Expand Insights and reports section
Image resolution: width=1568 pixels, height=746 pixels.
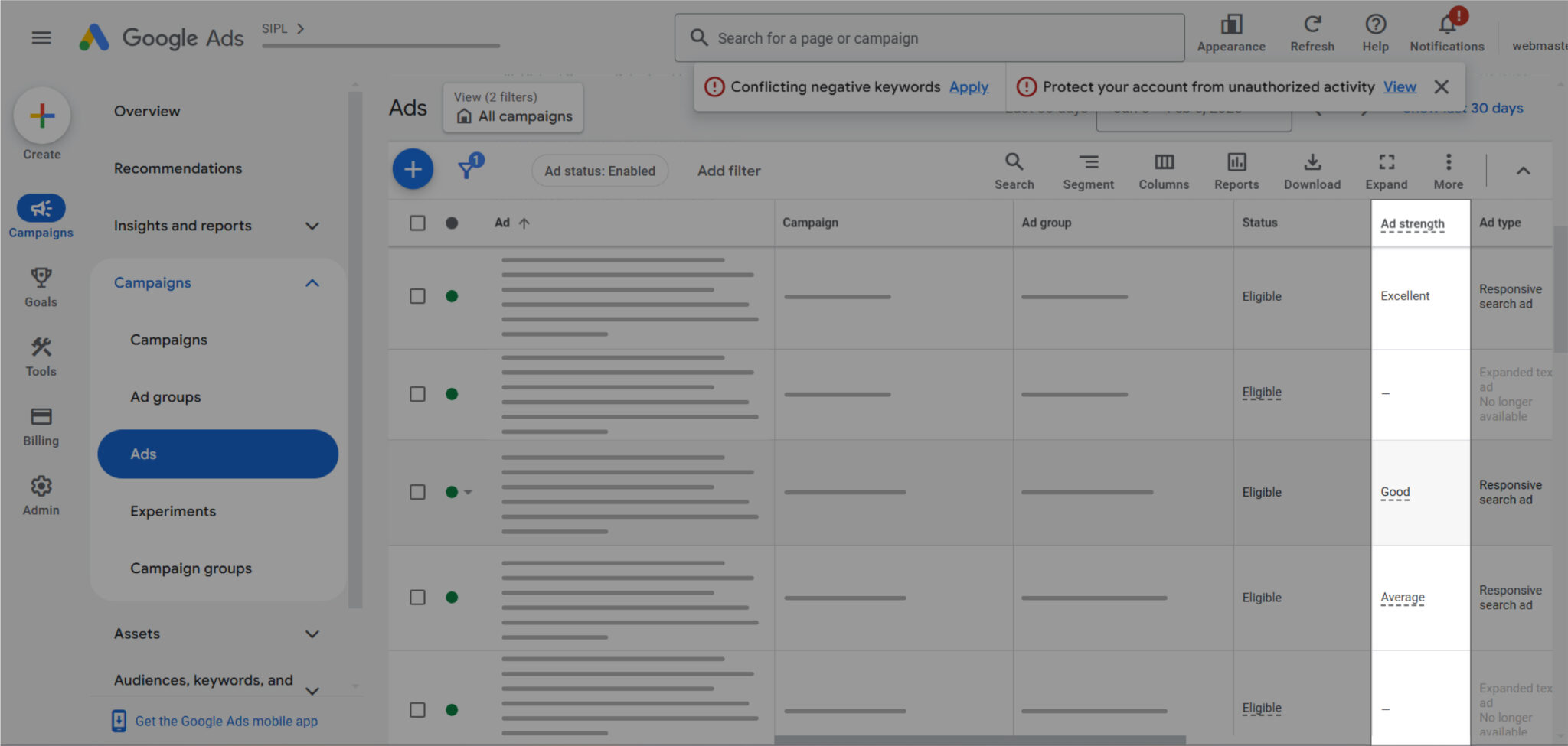coord(312,226)
